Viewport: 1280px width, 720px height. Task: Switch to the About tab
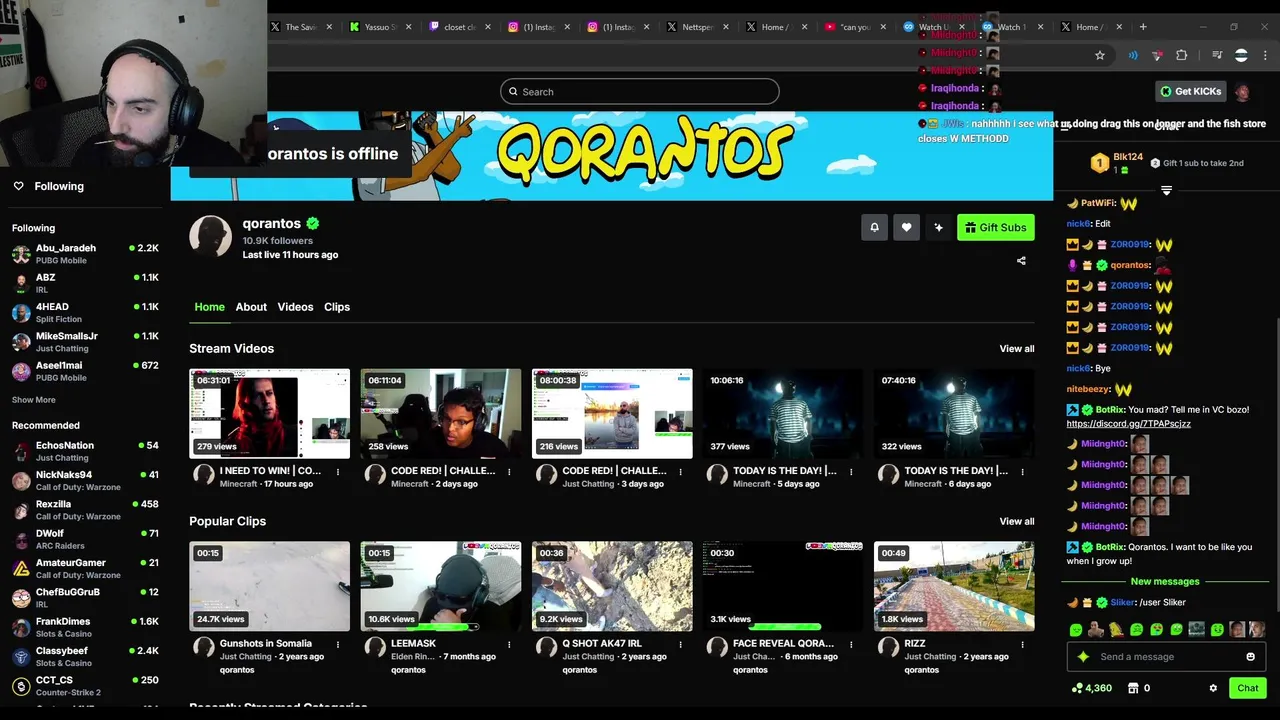point(251,307)
